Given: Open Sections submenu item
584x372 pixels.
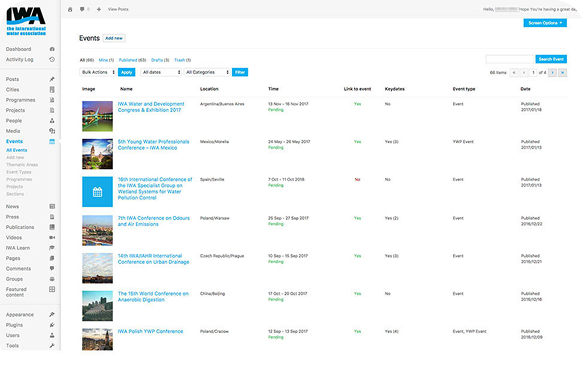Looking at the screenshot, I should point(15,194).
